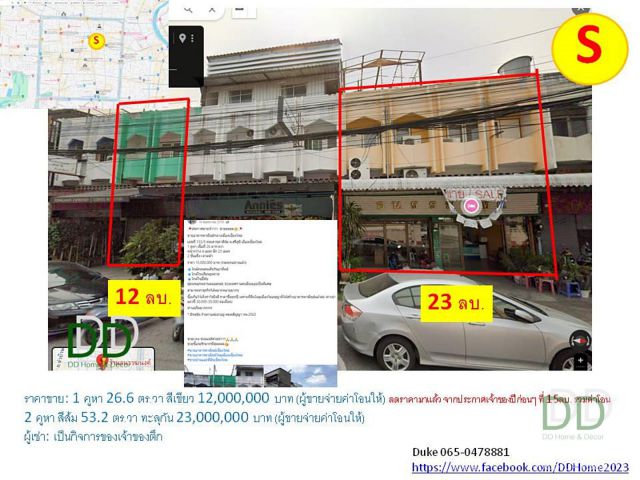Click the yellow "12 ลบ." price label

coord(144,298)
